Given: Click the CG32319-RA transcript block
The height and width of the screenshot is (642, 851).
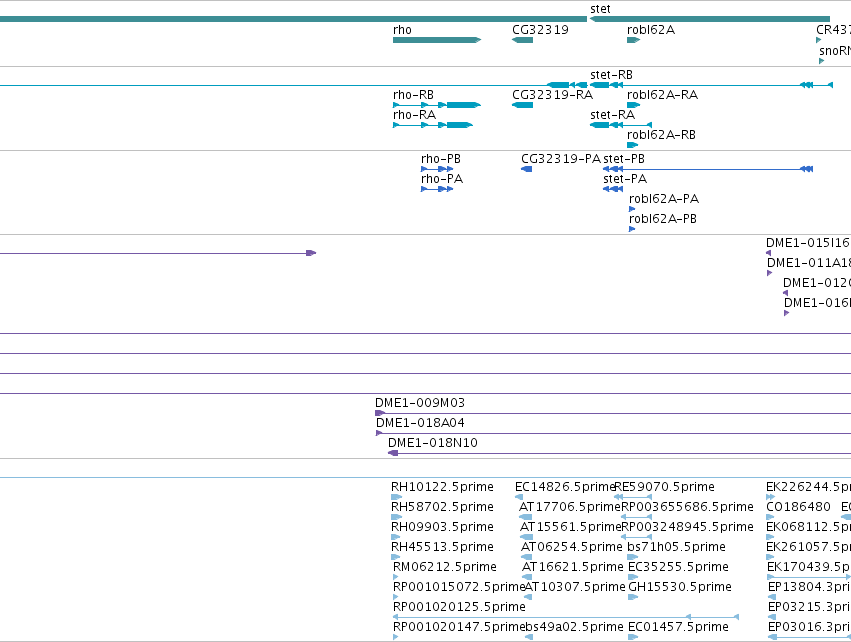Looking at the screenshot, I should [x=522, y=105].
